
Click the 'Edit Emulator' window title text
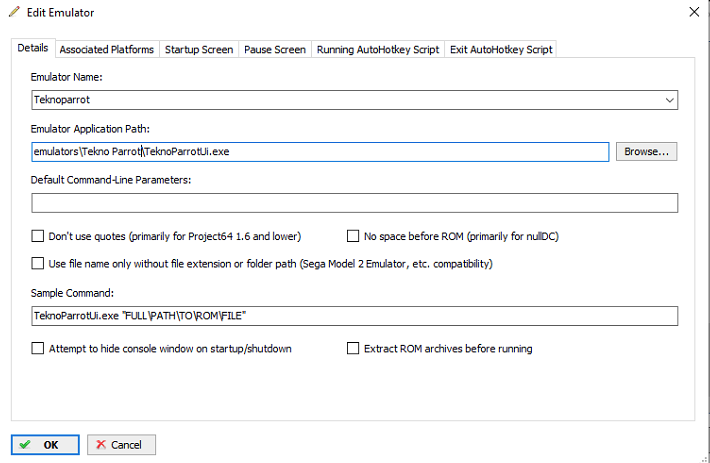(x=60, y=13)
